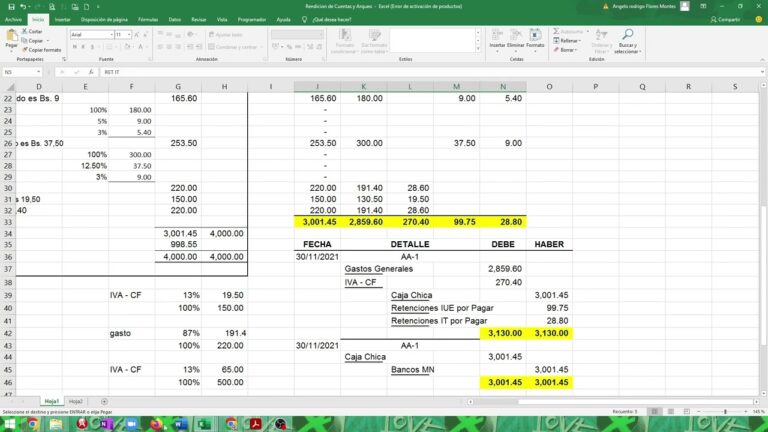Screen dimensions: 768x432
Task: Click the Compartir share button
Action: (725, 20)
